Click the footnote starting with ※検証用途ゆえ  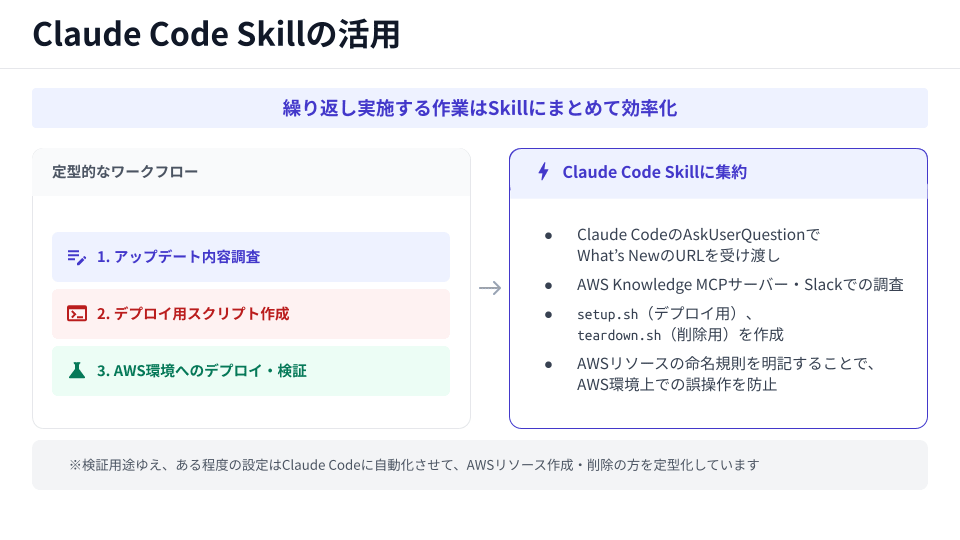tap(414, 465)
